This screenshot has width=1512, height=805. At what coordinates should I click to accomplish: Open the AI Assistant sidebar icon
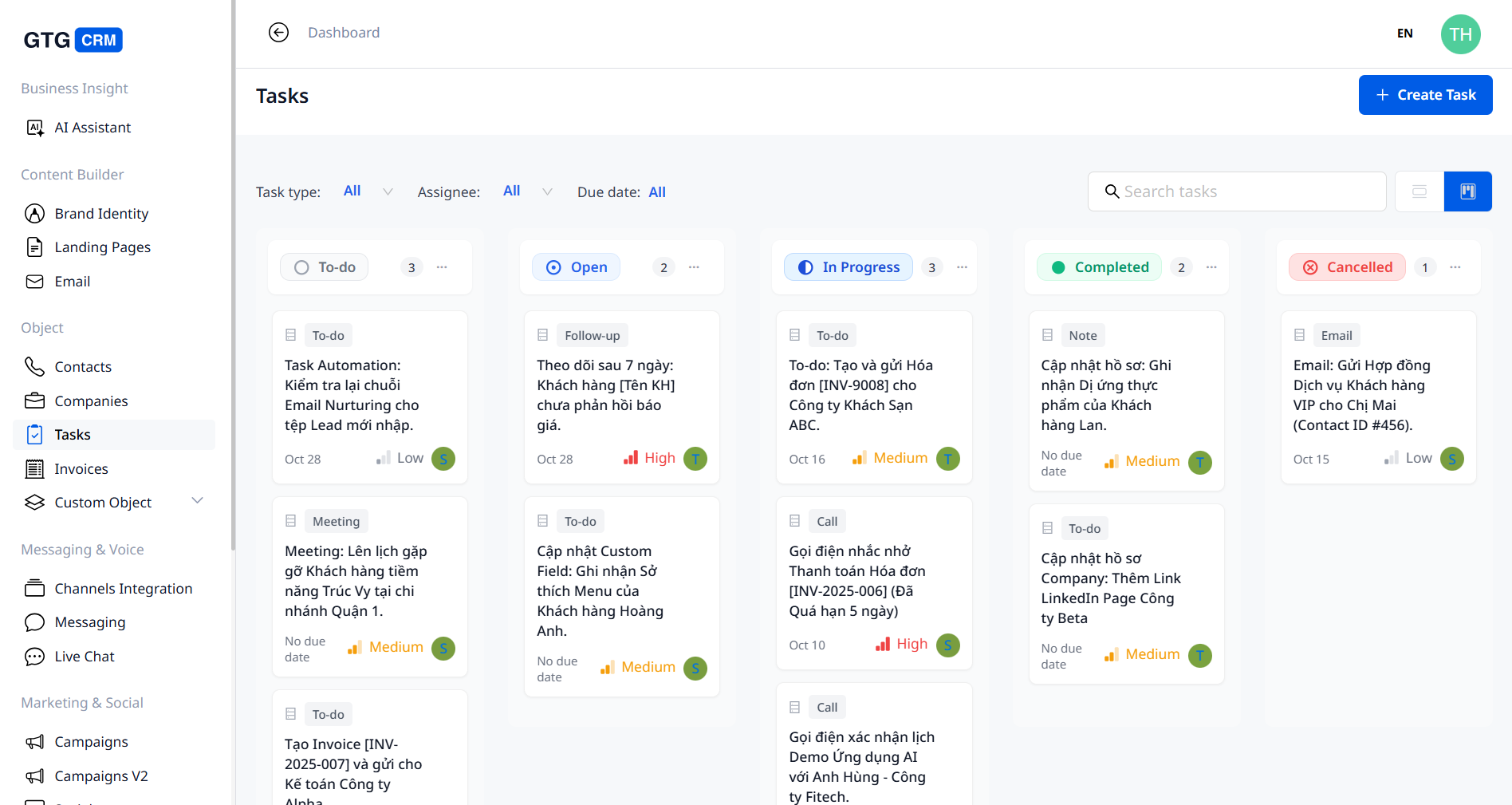tap(34, 128)
